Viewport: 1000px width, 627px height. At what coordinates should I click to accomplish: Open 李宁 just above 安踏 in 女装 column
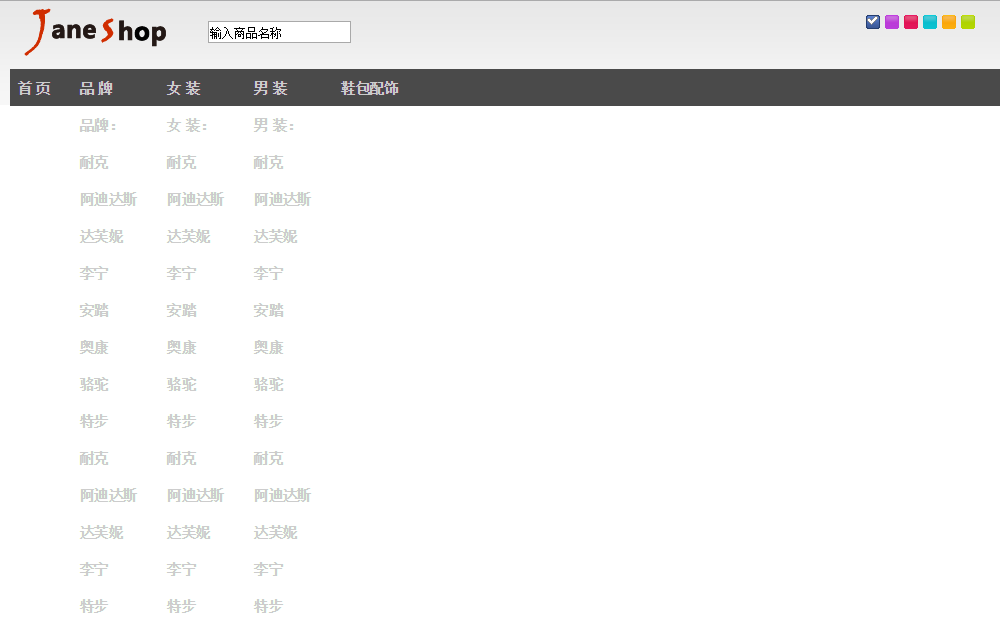181,274
